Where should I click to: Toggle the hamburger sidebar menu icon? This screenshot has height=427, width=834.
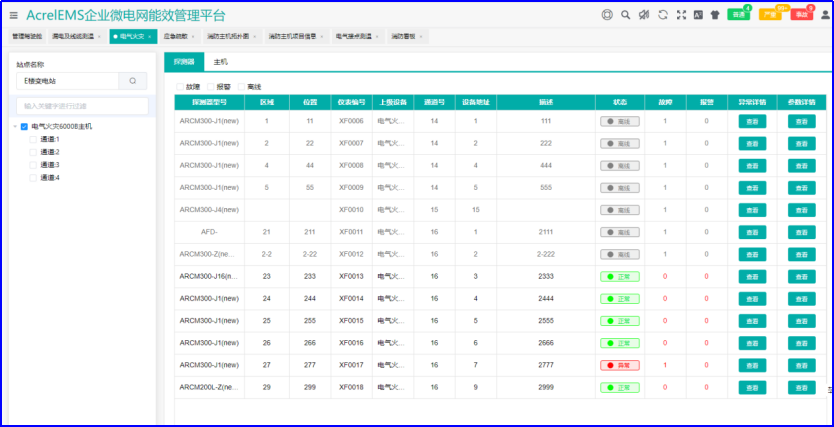point(14,15)
